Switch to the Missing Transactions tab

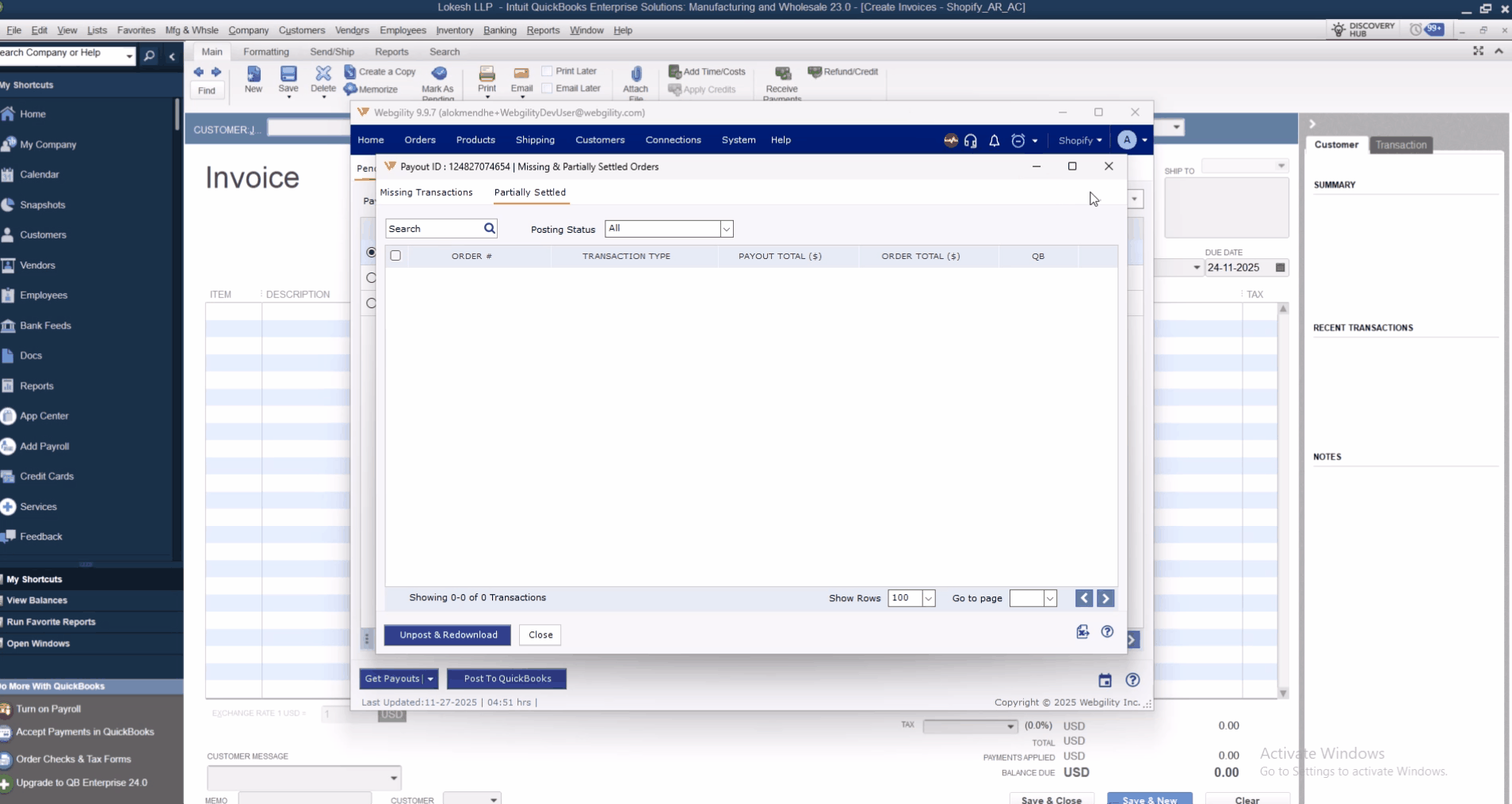426,192
